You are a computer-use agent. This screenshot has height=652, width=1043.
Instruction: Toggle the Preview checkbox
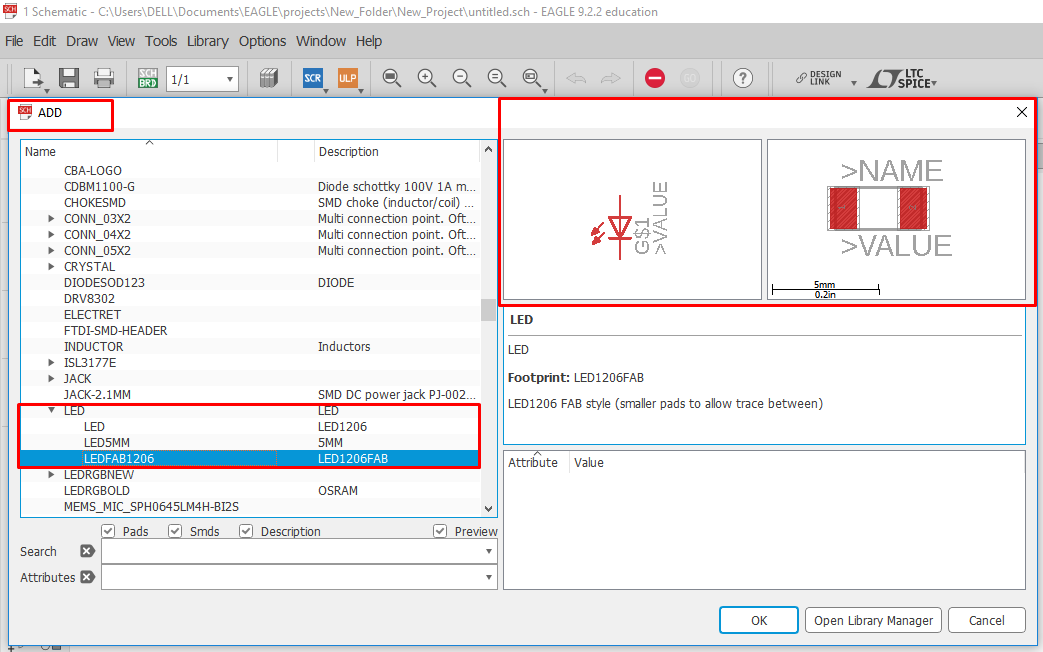[x=440, y=531]
